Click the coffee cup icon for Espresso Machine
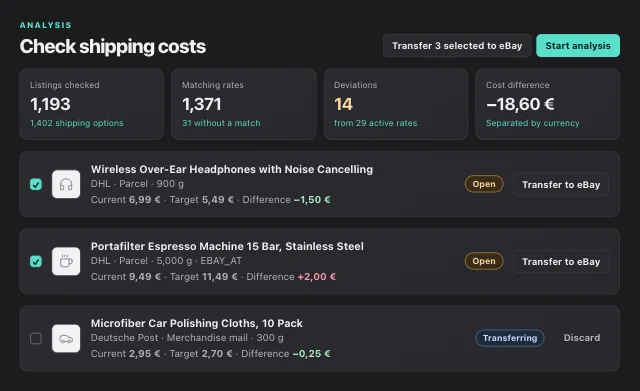 pyautogui.click(x=66, y=261)
